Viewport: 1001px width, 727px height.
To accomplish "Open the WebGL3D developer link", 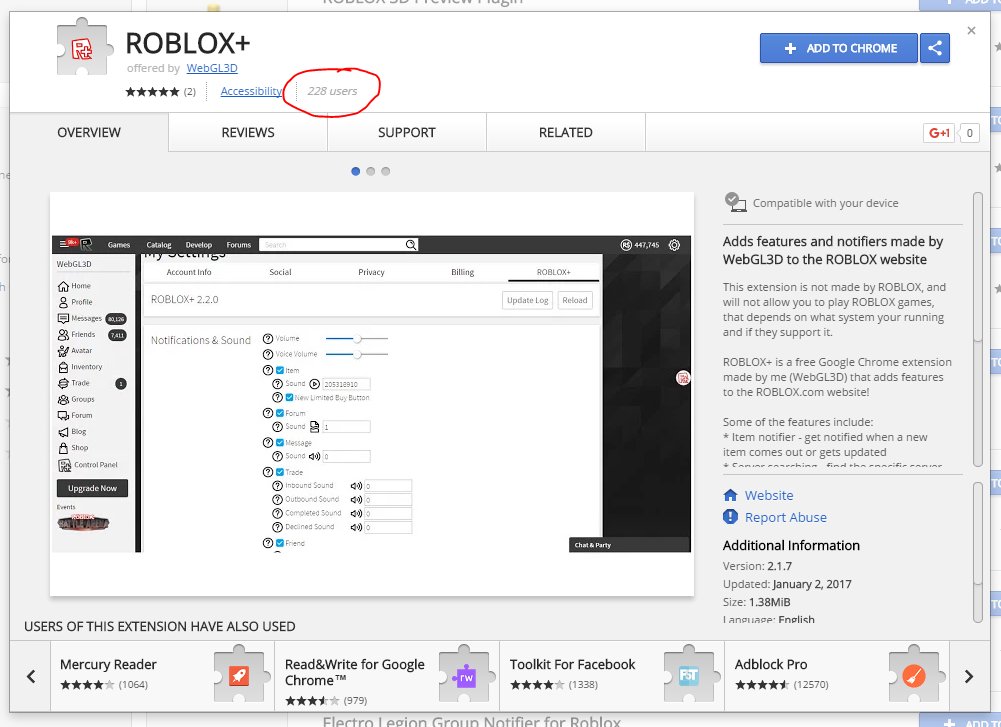I will coord(212,68).
